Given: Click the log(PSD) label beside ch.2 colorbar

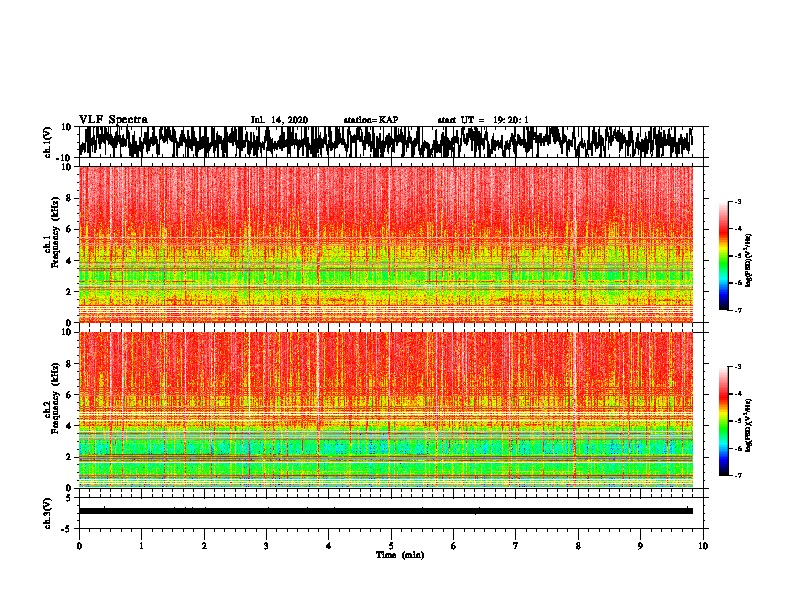Looking at the screenshot, I should pyautogui.click(x=748, y=425).
